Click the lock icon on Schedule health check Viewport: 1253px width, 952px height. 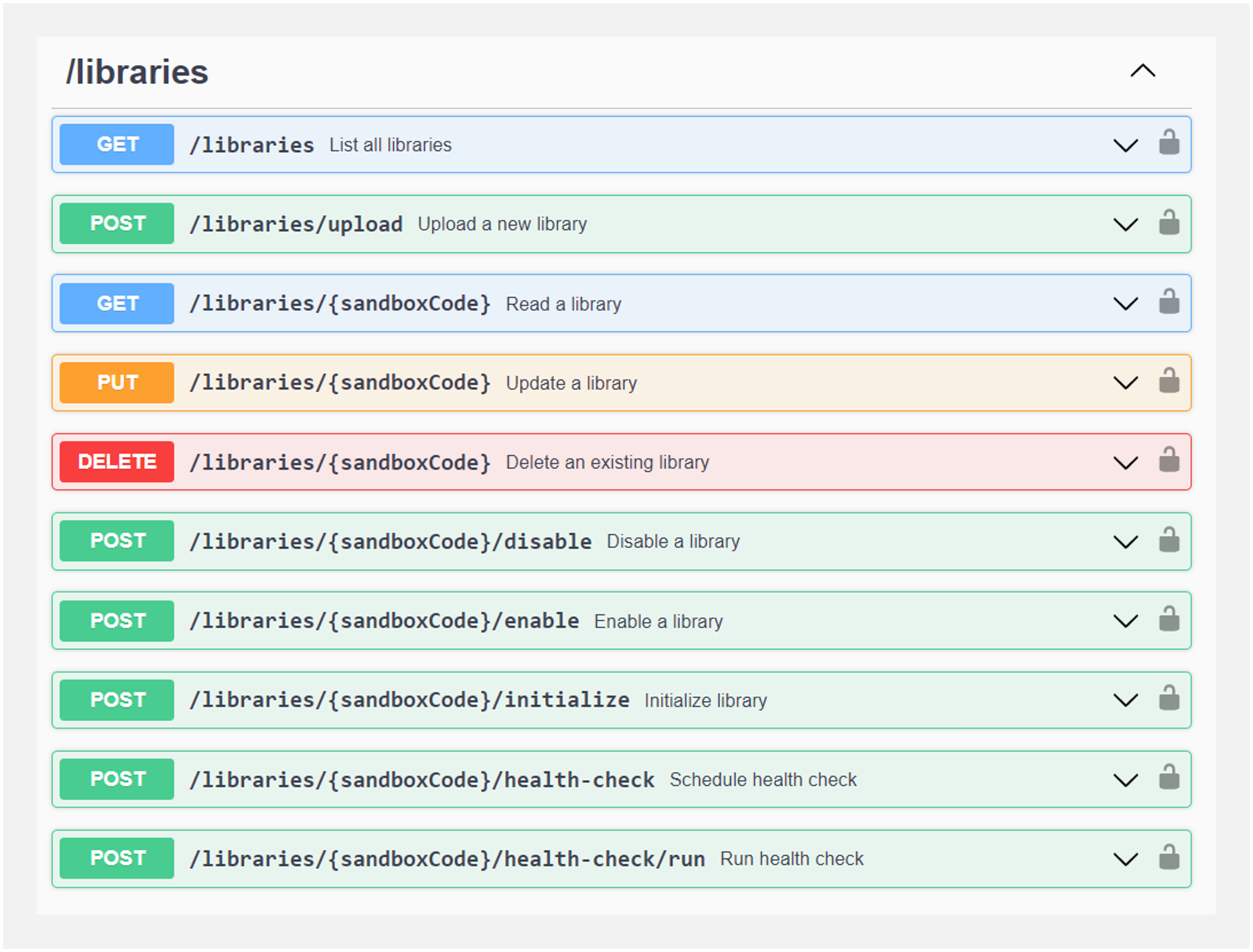(x=1169, y=777)
